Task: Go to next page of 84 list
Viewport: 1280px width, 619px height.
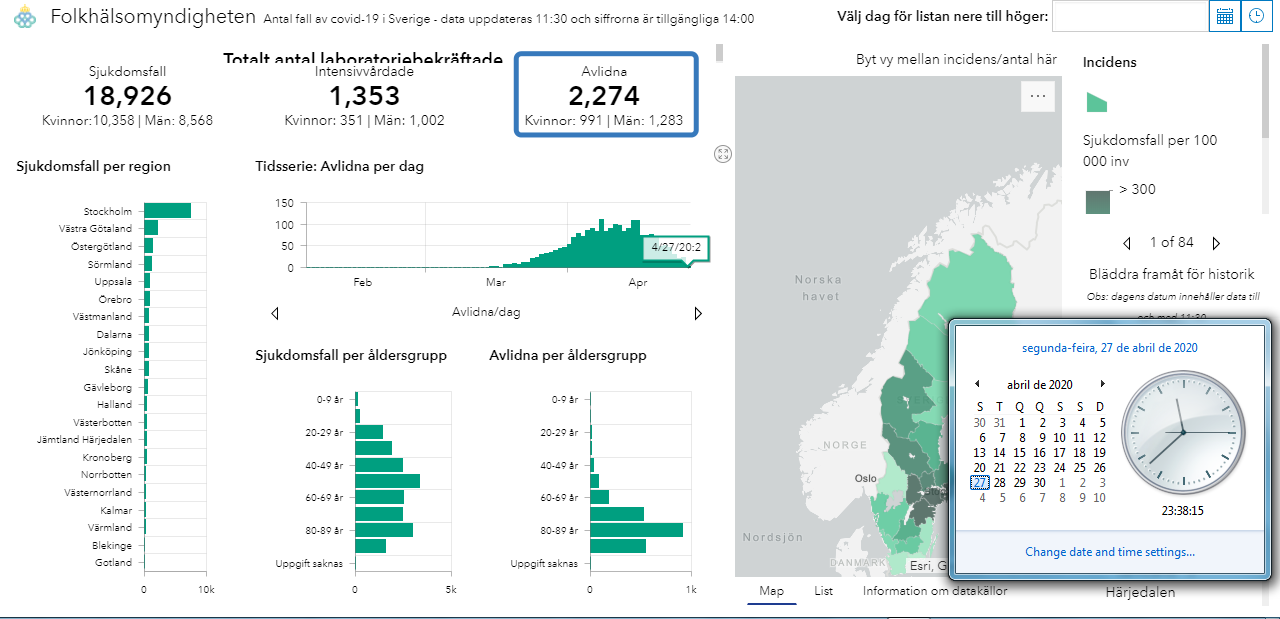Action: tap(1216, 243)
